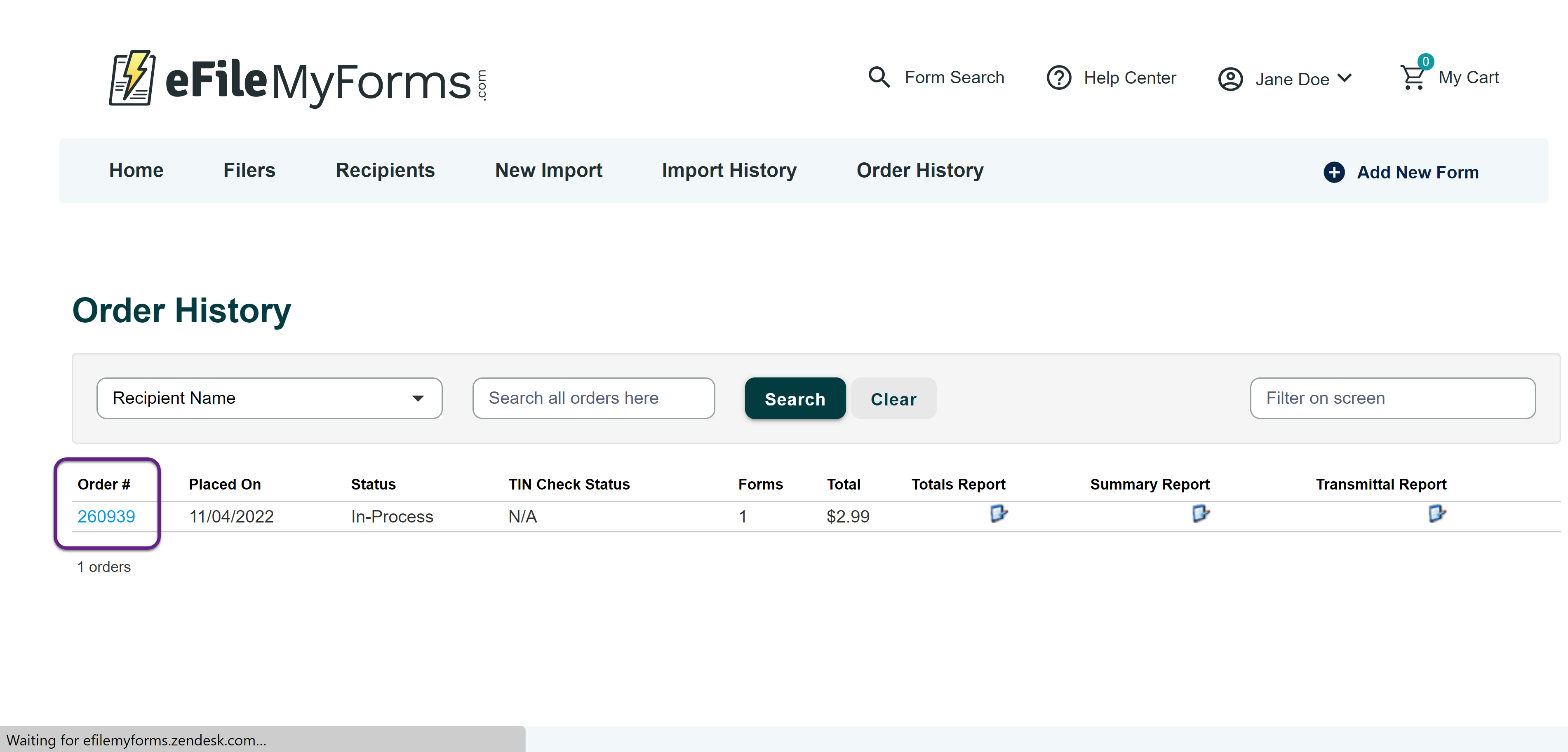Open the Summary Report icon for order 260939
The image size is (1568, 752).
(x=1200, y=514)
